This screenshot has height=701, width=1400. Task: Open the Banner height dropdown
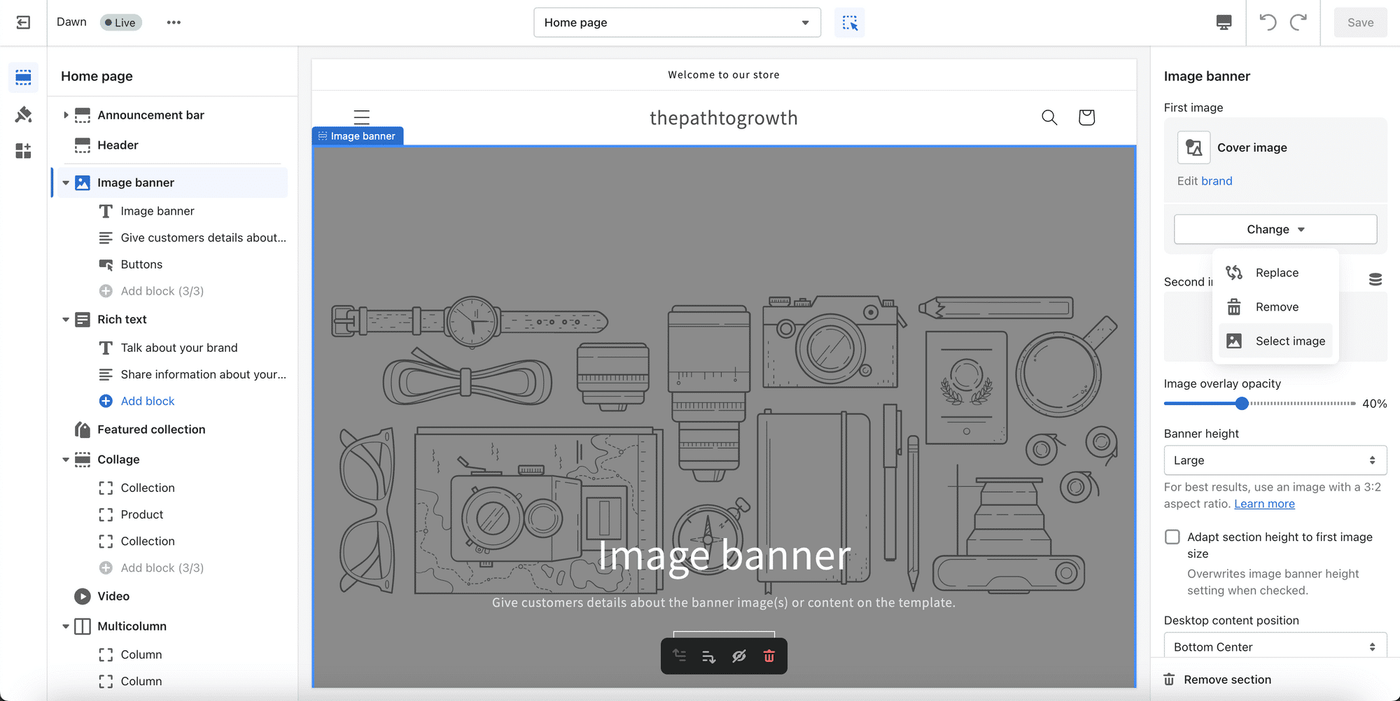point(1275,460)
